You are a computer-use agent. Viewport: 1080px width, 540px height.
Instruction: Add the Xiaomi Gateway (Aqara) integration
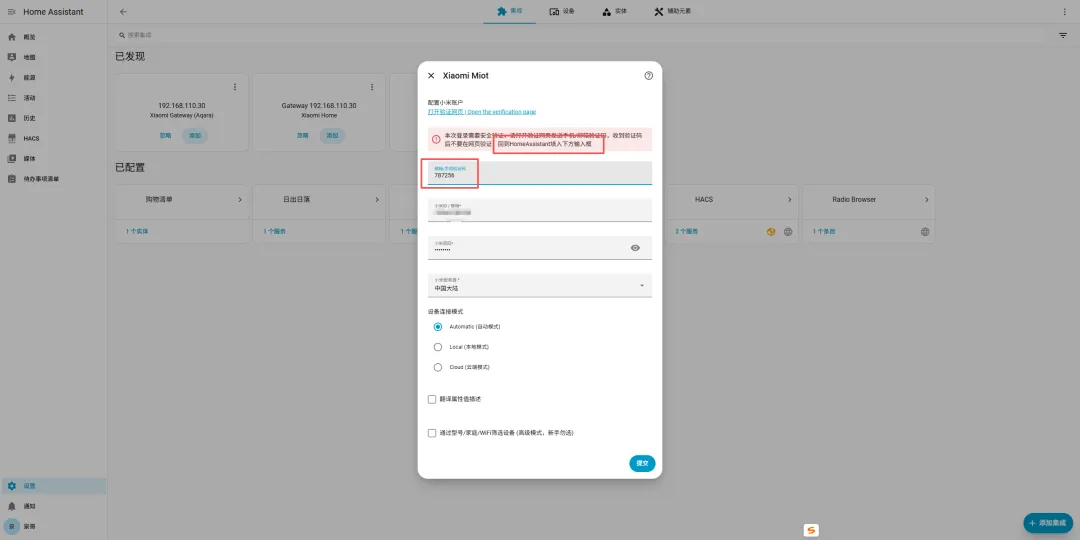click(195, 136)
